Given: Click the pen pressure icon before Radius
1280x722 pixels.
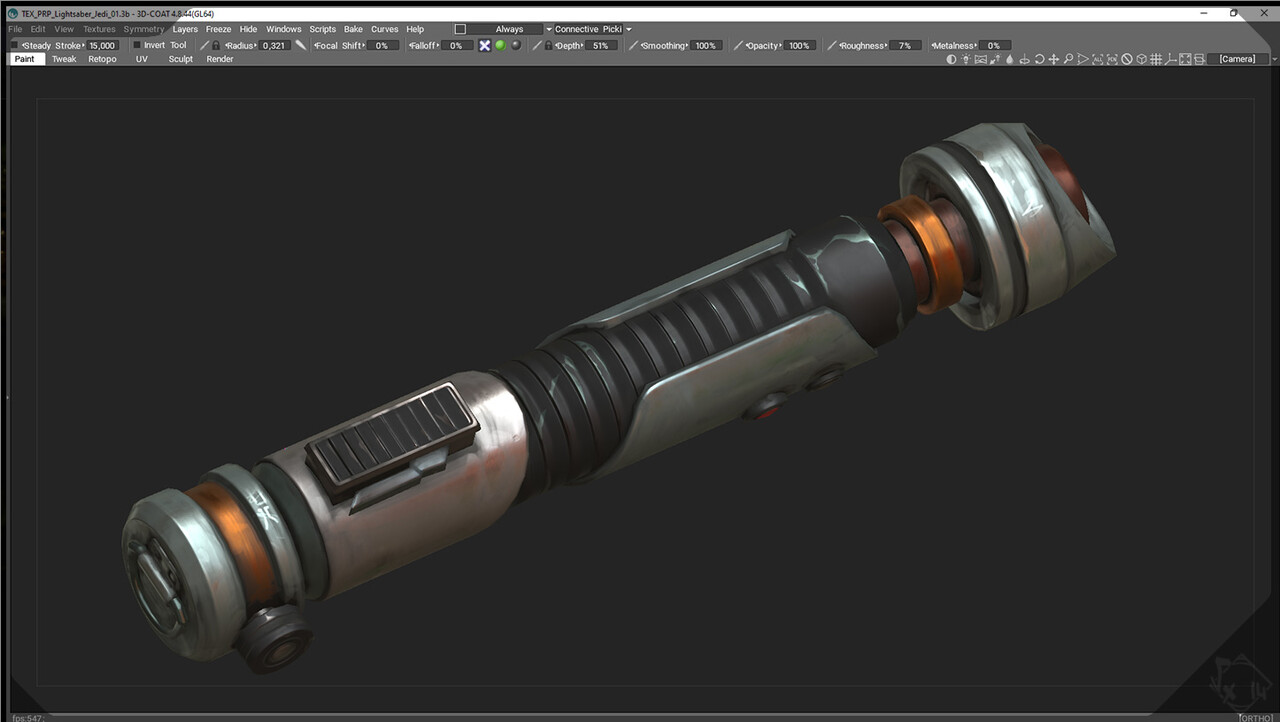Looking at the screenshot, I should (204, 45).
